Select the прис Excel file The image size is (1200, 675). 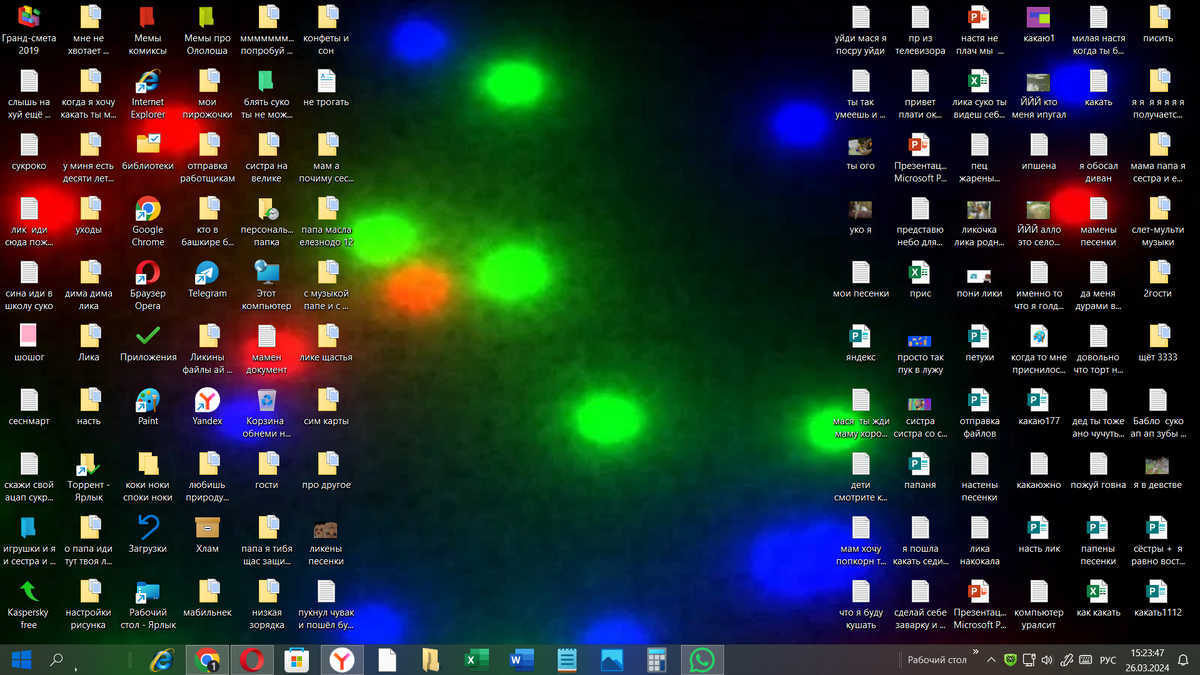point(919,274)
